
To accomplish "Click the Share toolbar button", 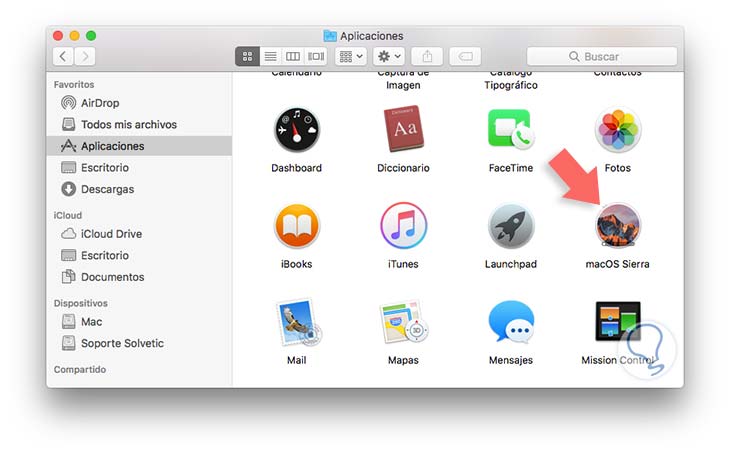I will point(427,56).
